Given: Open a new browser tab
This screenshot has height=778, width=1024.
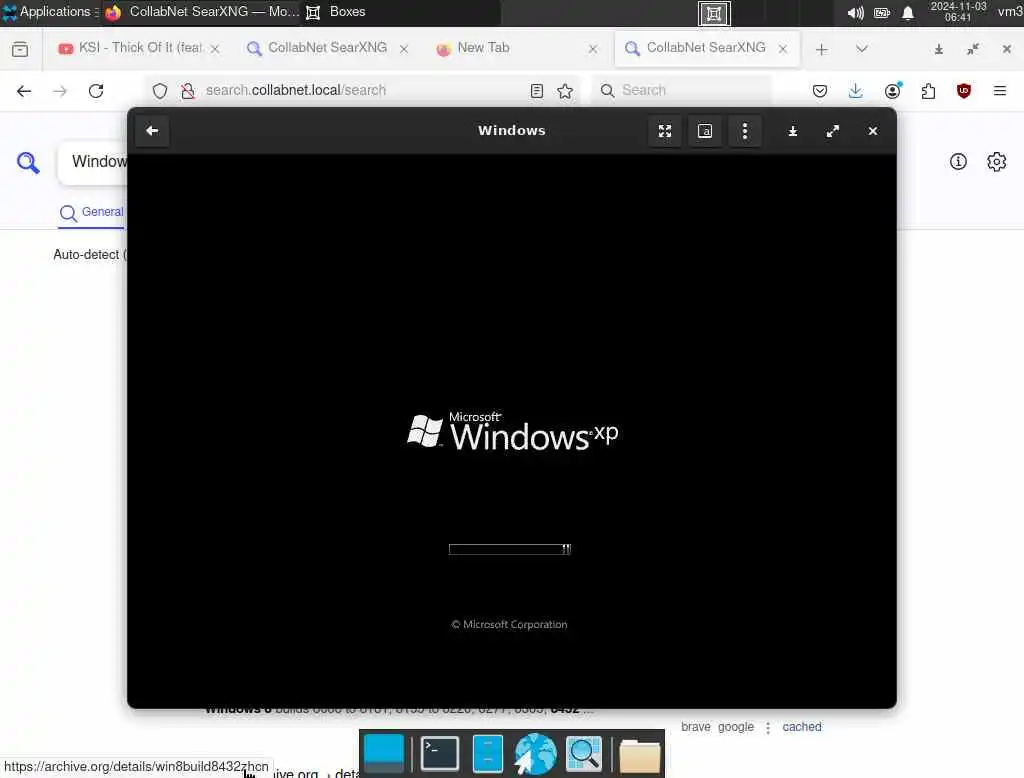Looking at the screenshot, I should click(x=822, y=50).
